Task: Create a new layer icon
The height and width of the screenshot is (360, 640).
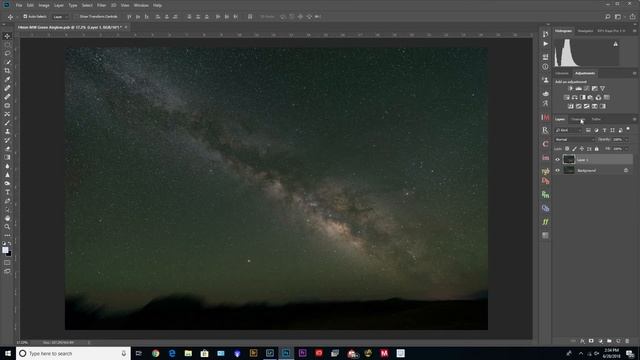Action: pos(618,341)
